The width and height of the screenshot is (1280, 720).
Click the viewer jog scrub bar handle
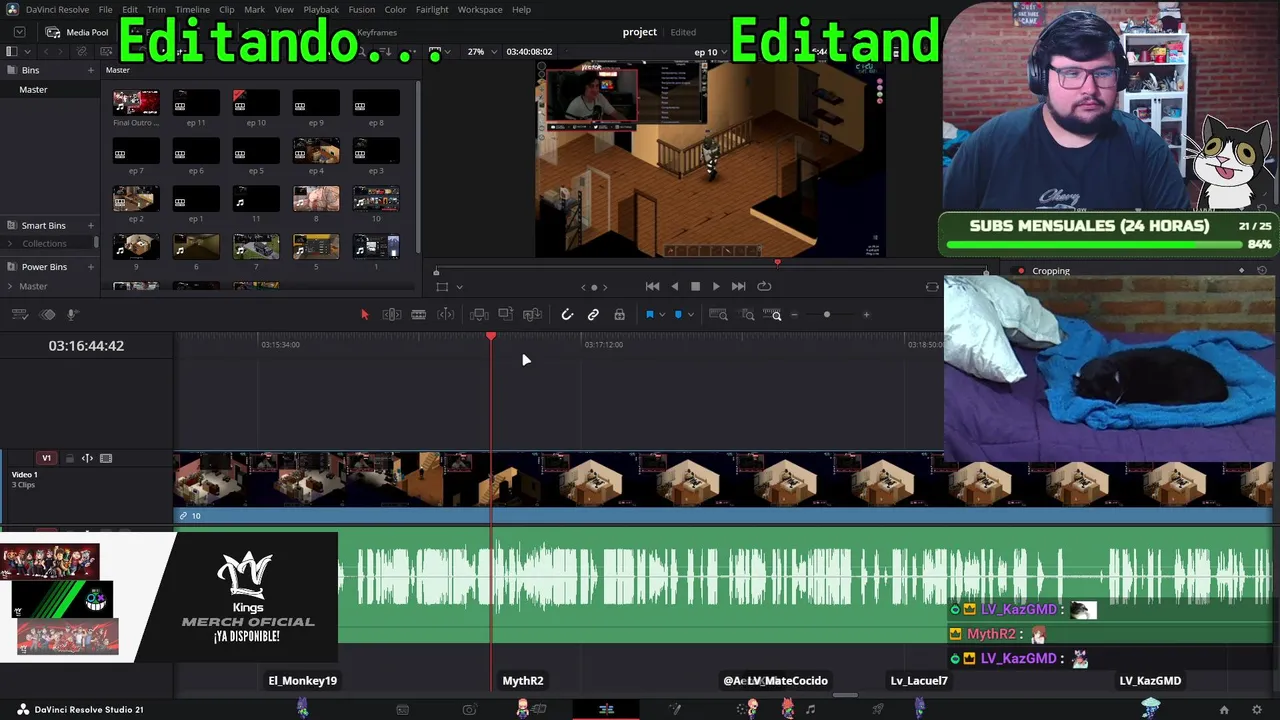point(778,263)
